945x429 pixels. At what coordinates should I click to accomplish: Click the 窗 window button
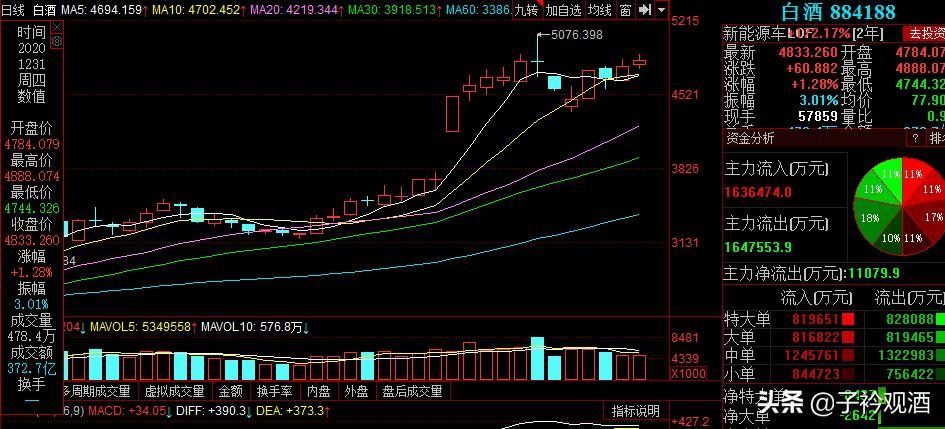point(626,10)
